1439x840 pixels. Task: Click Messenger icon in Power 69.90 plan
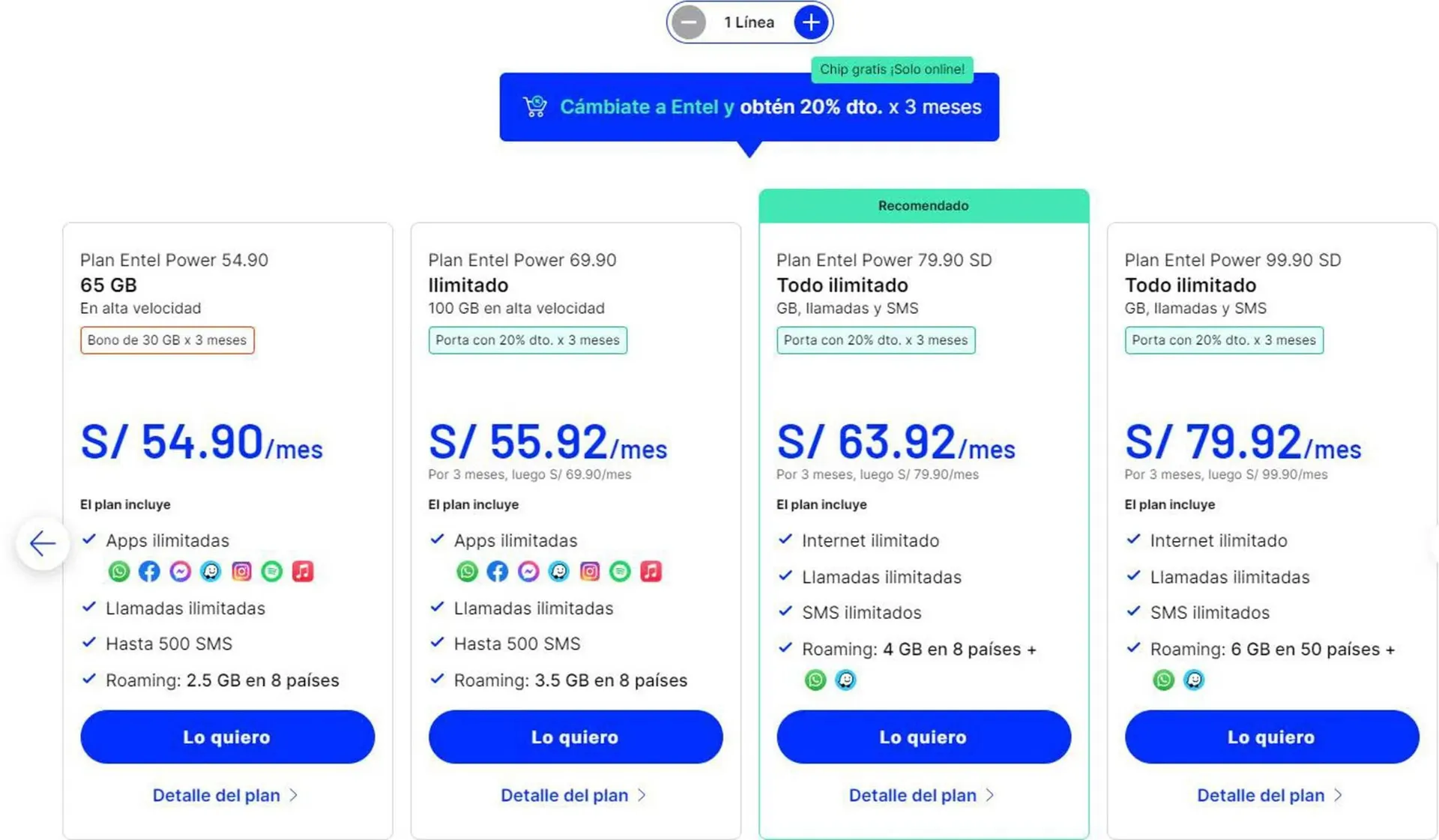(x=528, y=572)
